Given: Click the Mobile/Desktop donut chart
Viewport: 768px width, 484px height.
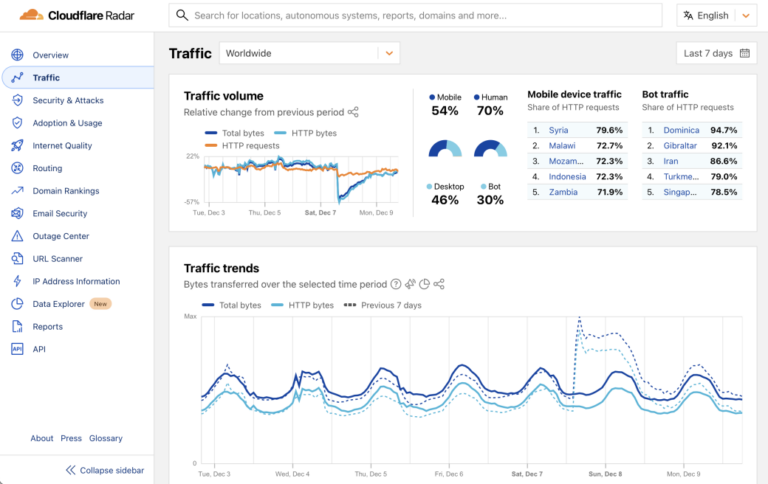Looking at the screenshot, I should pos(445,148).
